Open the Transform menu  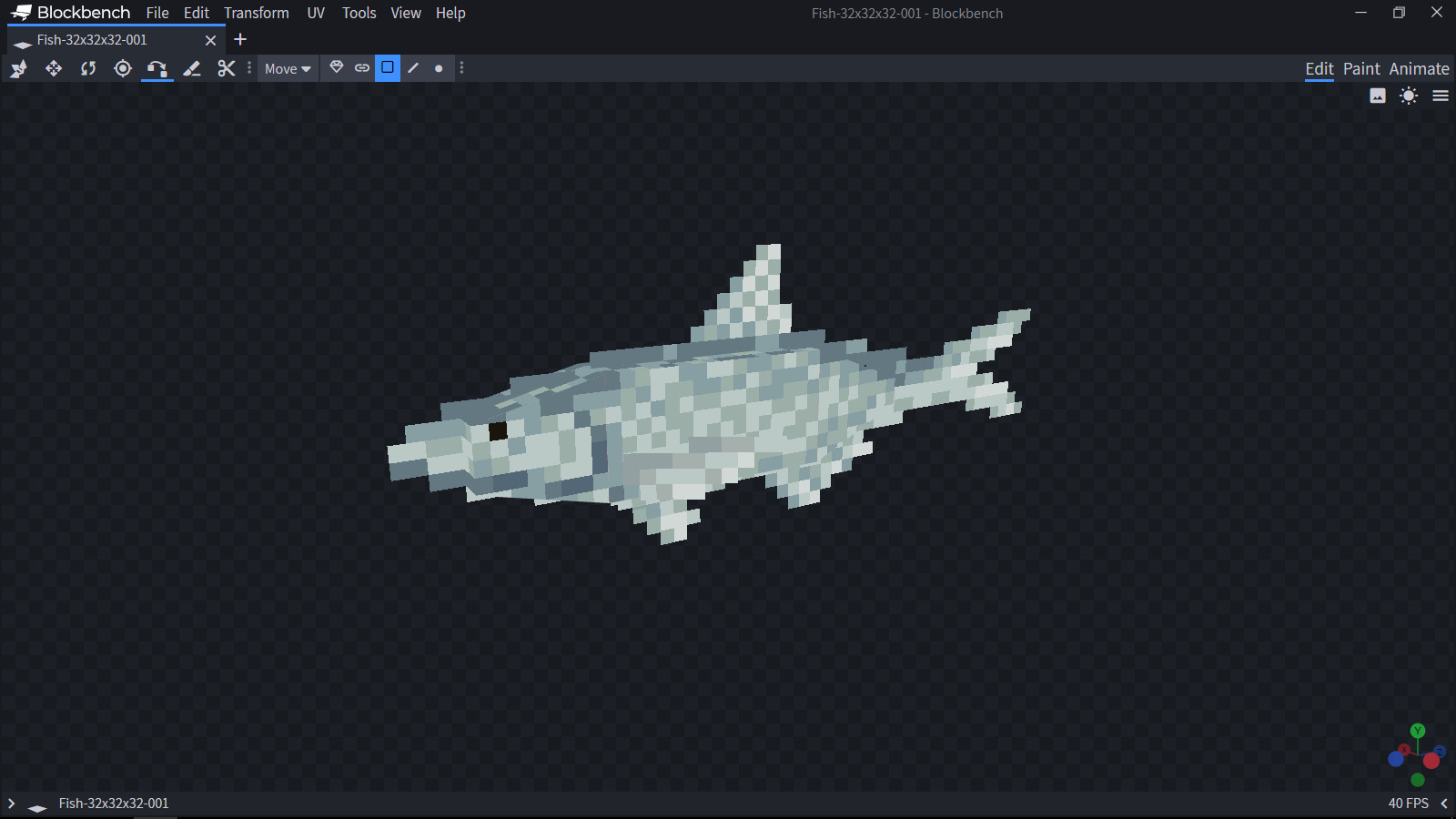tap(257, 13)
